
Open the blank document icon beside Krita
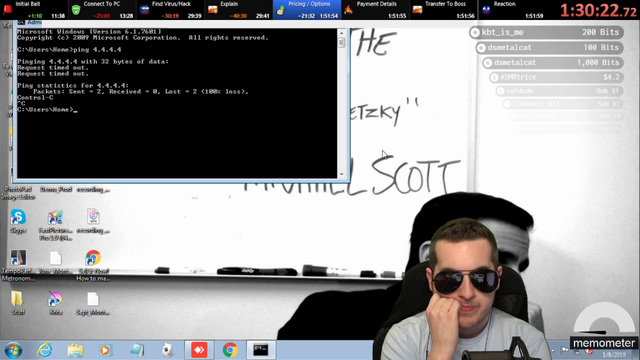(93, 303)
